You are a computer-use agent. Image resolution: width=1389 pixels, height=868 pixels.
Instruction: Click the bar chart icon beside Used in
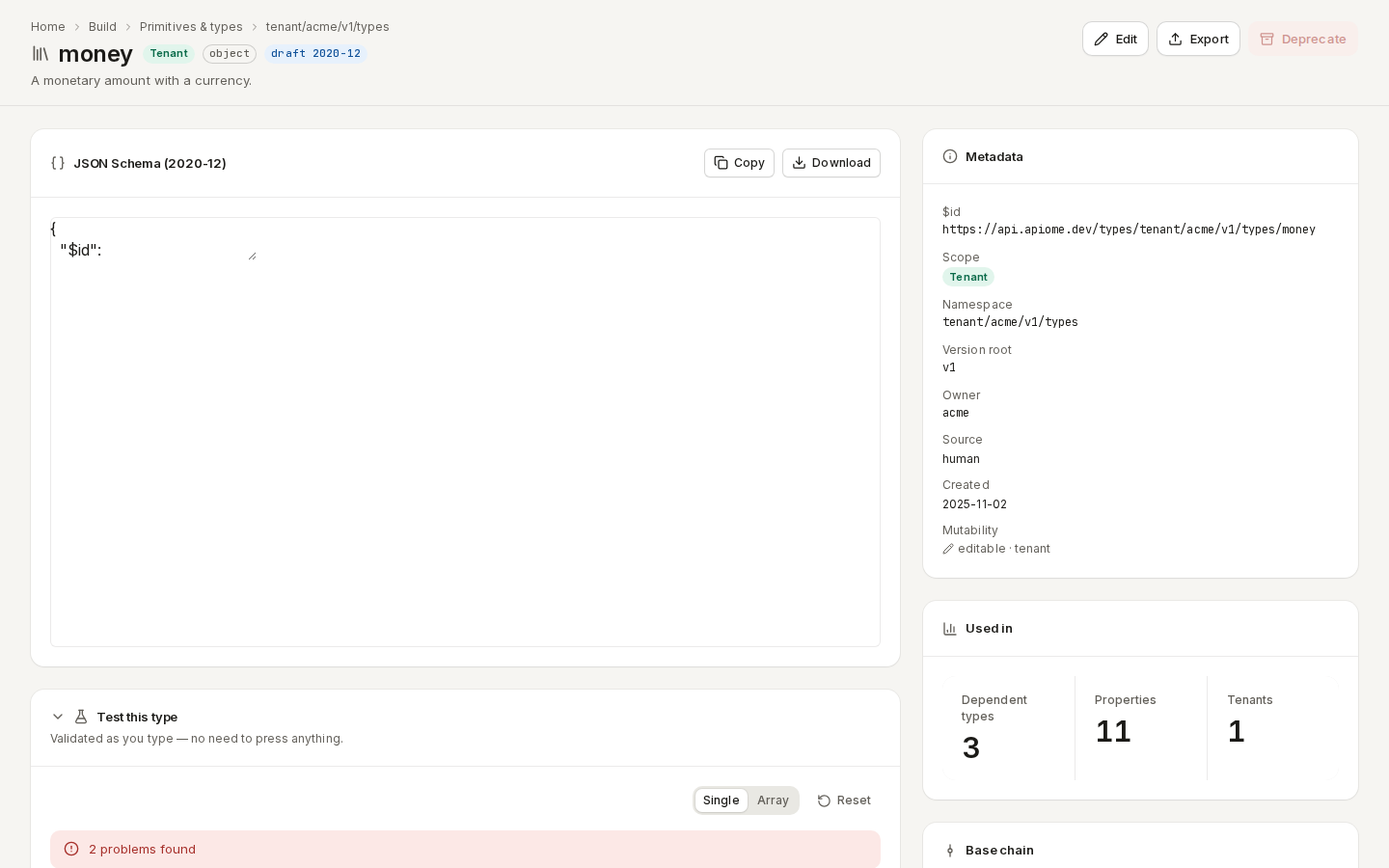(x=950, y=629)
